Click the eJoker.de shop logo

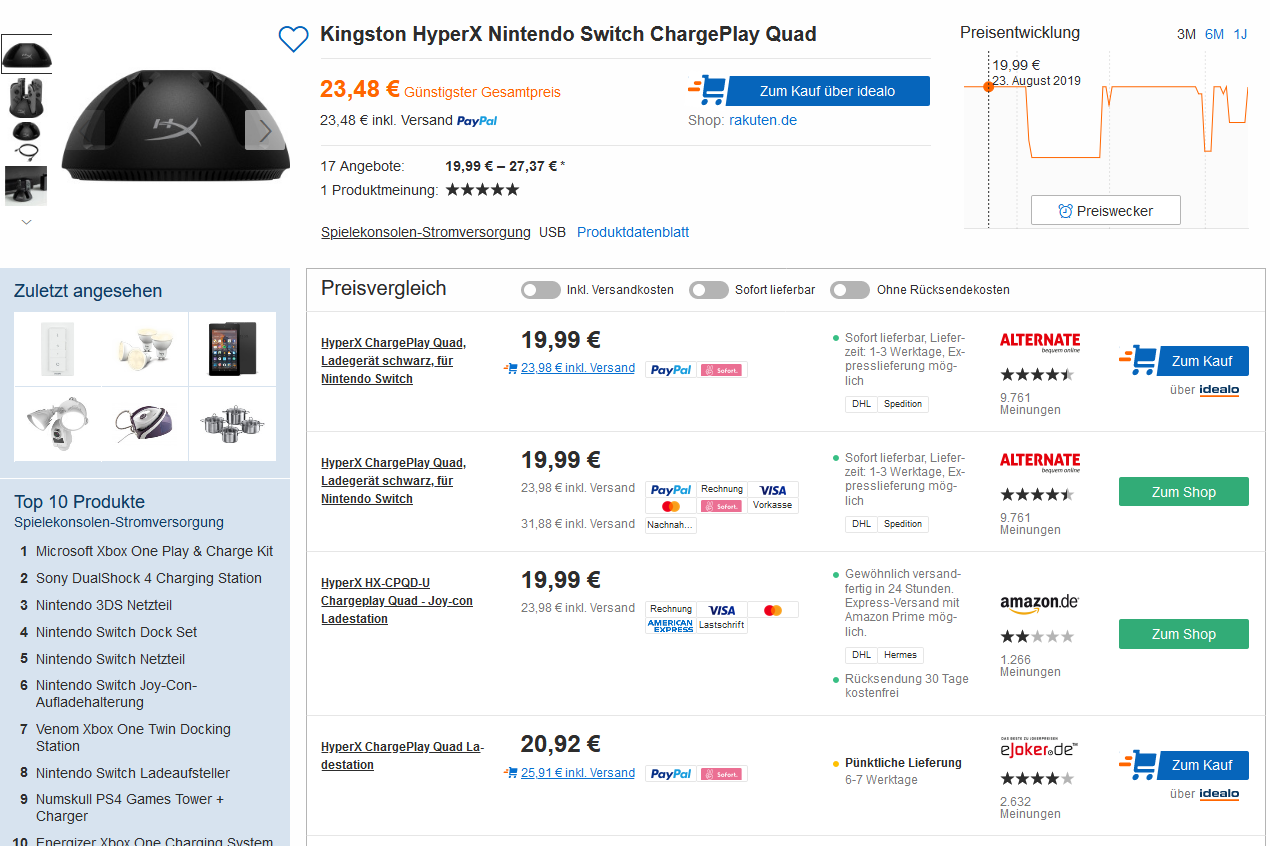[1039, 749]
